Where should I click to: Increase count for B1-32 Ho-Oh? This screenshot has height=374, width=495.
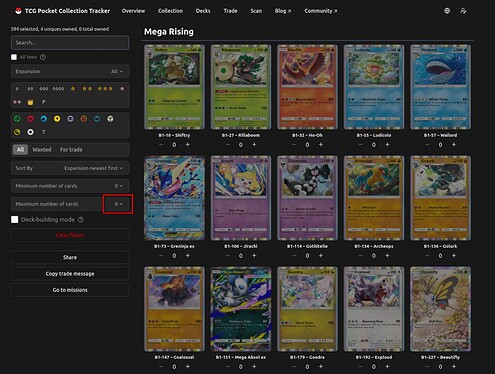click(x=321, y=145)
